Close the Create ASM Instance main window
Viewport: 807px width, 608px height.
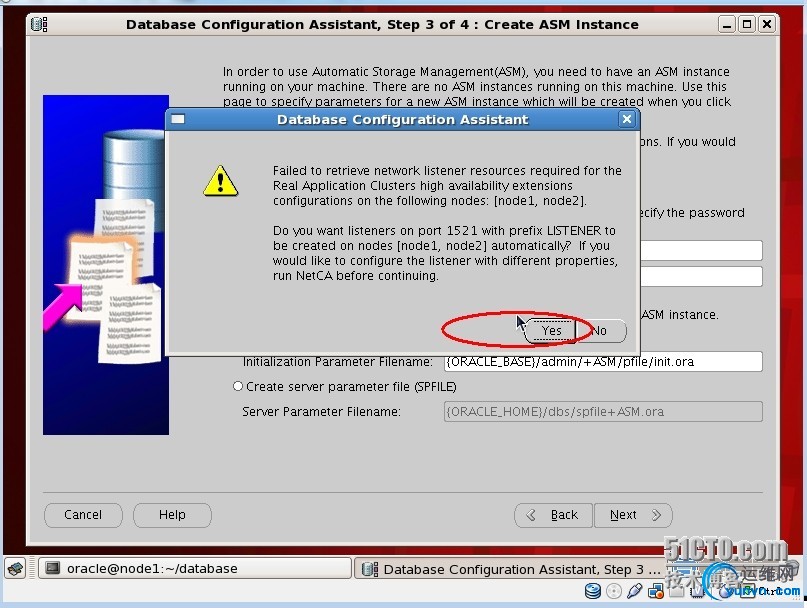[767, 24]
